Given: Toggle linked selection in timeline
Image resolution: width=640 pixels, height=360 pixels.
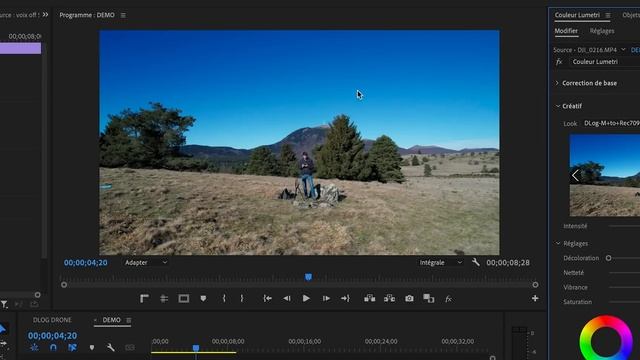Looking at the screenshot, I should (x=72, y=347).
